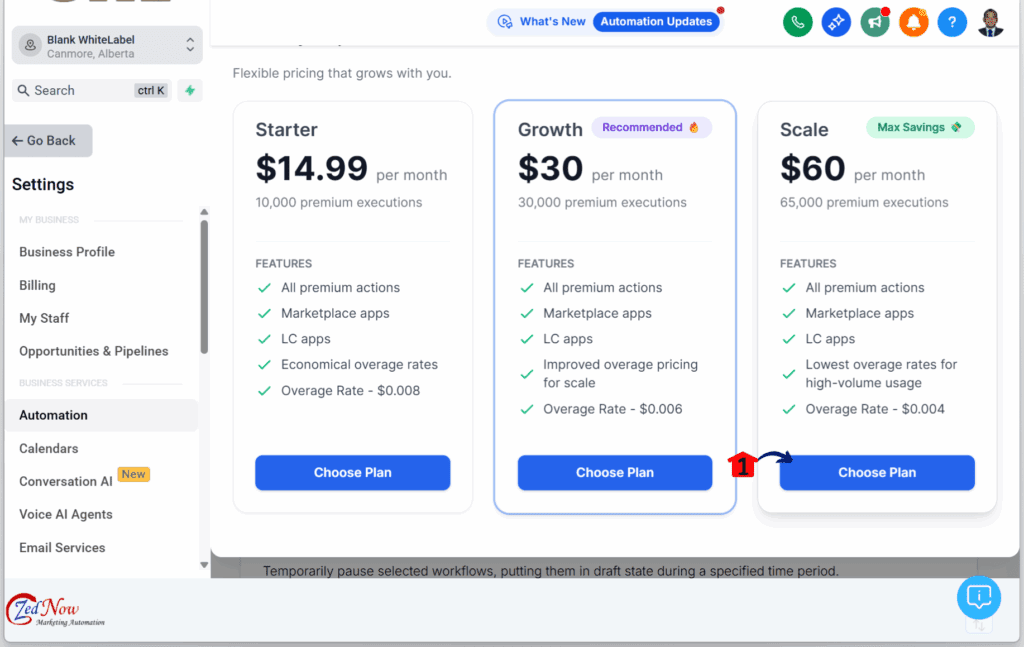
Task: Open the blue AI sparkle assistant icon
Action: click(x=836, y=21)
